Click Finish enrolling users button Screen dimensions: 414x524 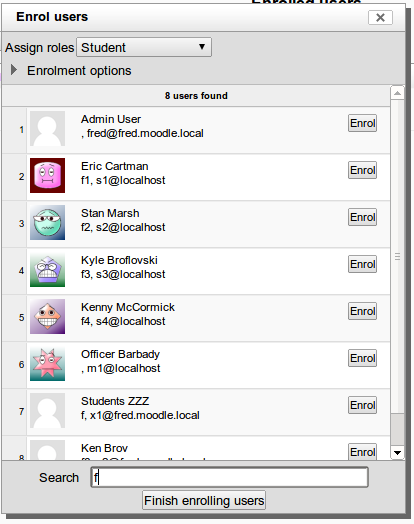pos(204,500)
